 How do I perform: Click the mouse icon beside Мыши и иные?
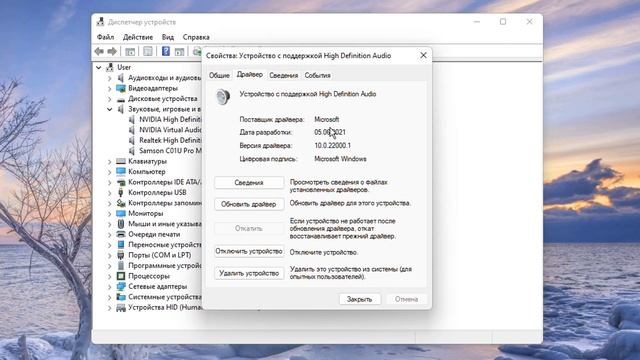point(121,224)
